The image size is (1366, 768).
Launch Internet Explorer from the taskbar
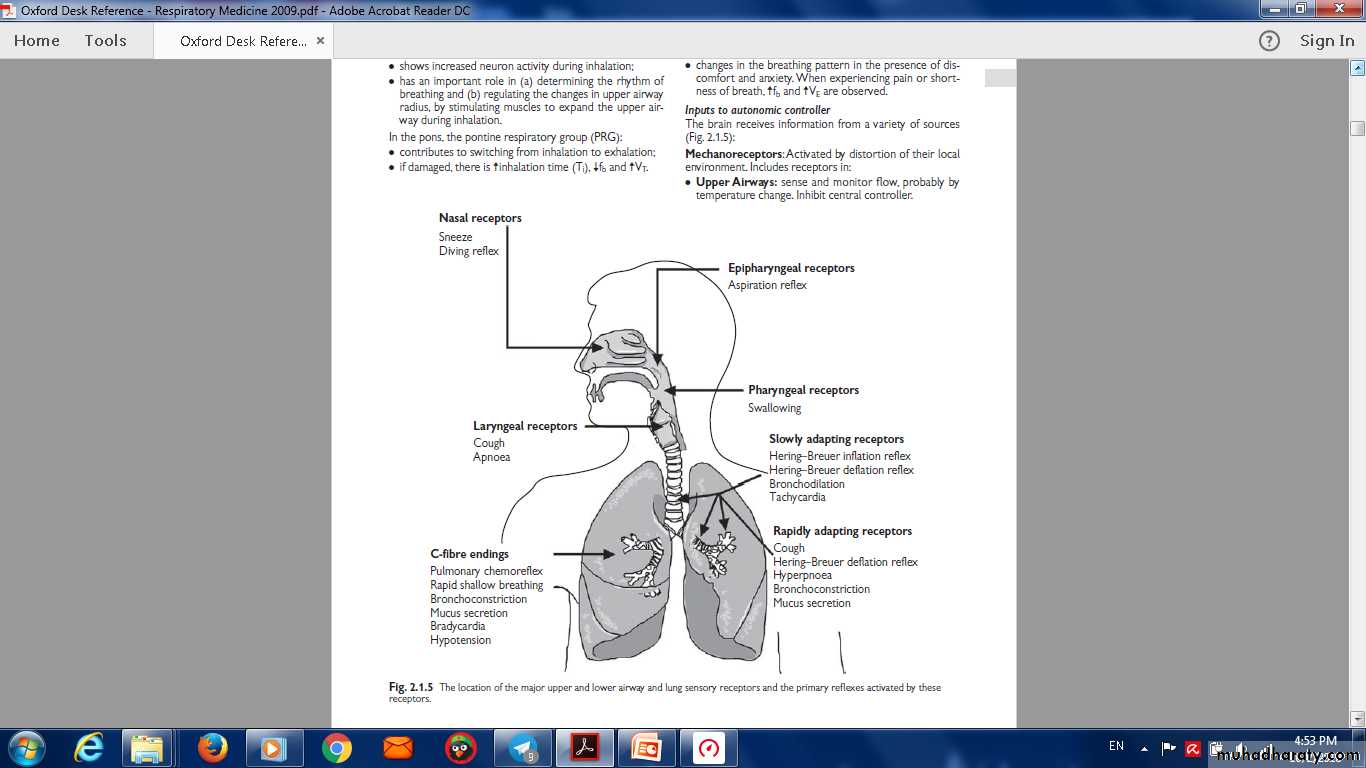tap(89, 748)
